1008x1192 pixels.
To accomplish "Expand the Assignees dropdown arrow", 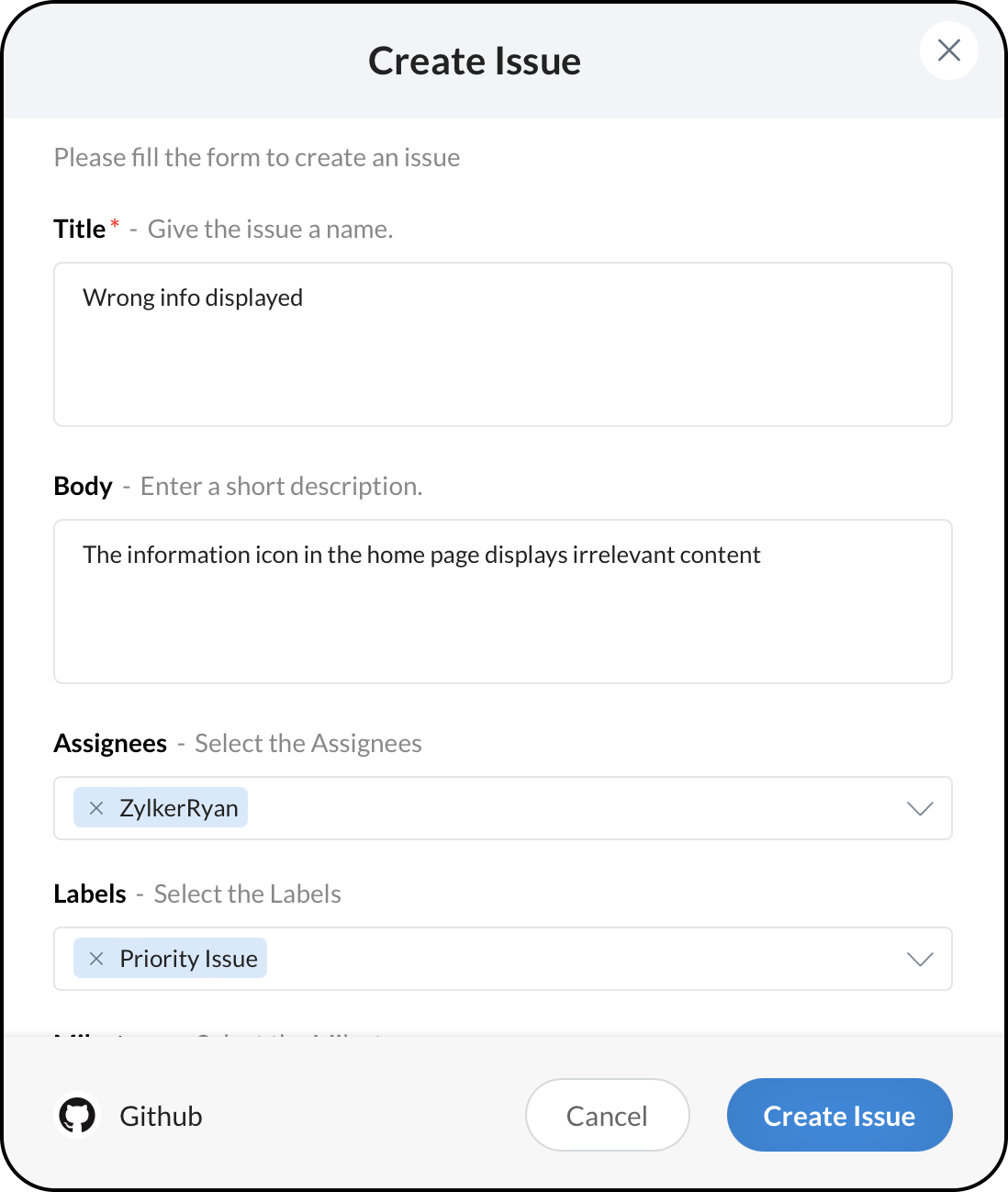I will tap(920, 808).
